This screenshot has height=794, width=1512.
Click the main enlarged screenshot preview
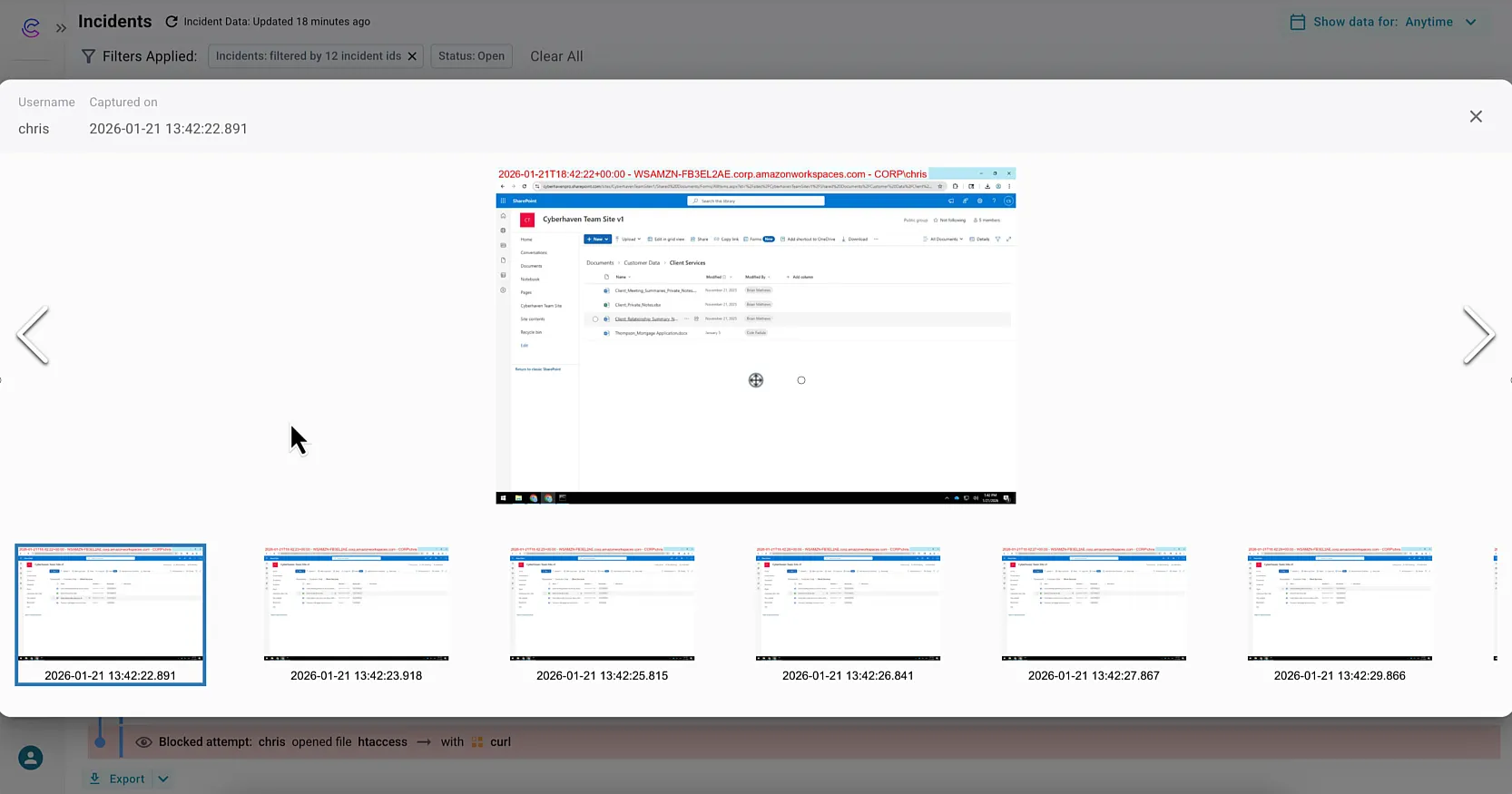756,336
